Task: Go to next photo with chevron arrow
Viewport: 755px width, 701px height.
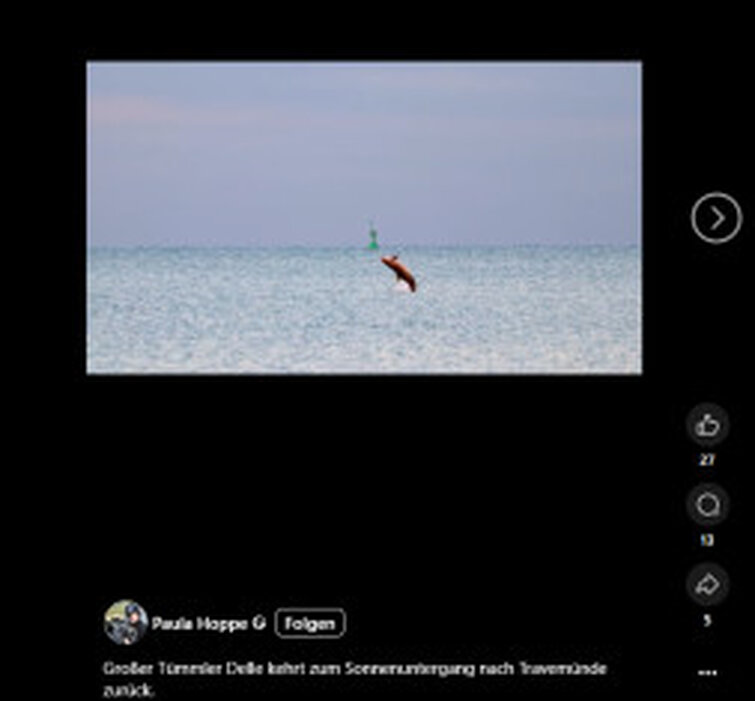Action: click(x=716, y=218)
